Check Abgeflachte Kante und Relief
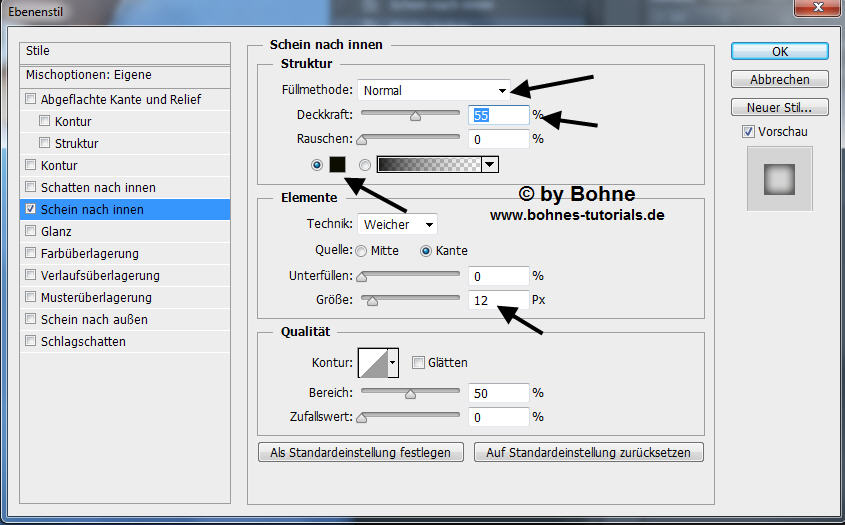 pyautogui.click(x=31, y=99)
